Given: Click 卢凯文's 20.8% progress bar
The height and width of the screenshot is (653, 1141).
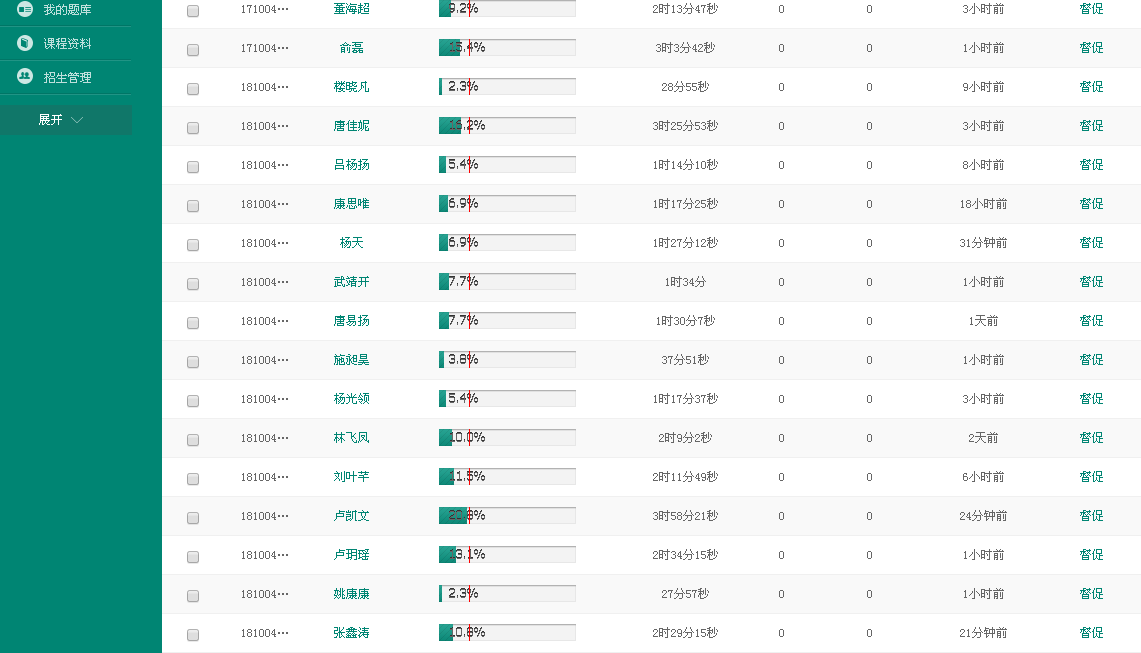Looking at the screenshot, I should (507, 516).
